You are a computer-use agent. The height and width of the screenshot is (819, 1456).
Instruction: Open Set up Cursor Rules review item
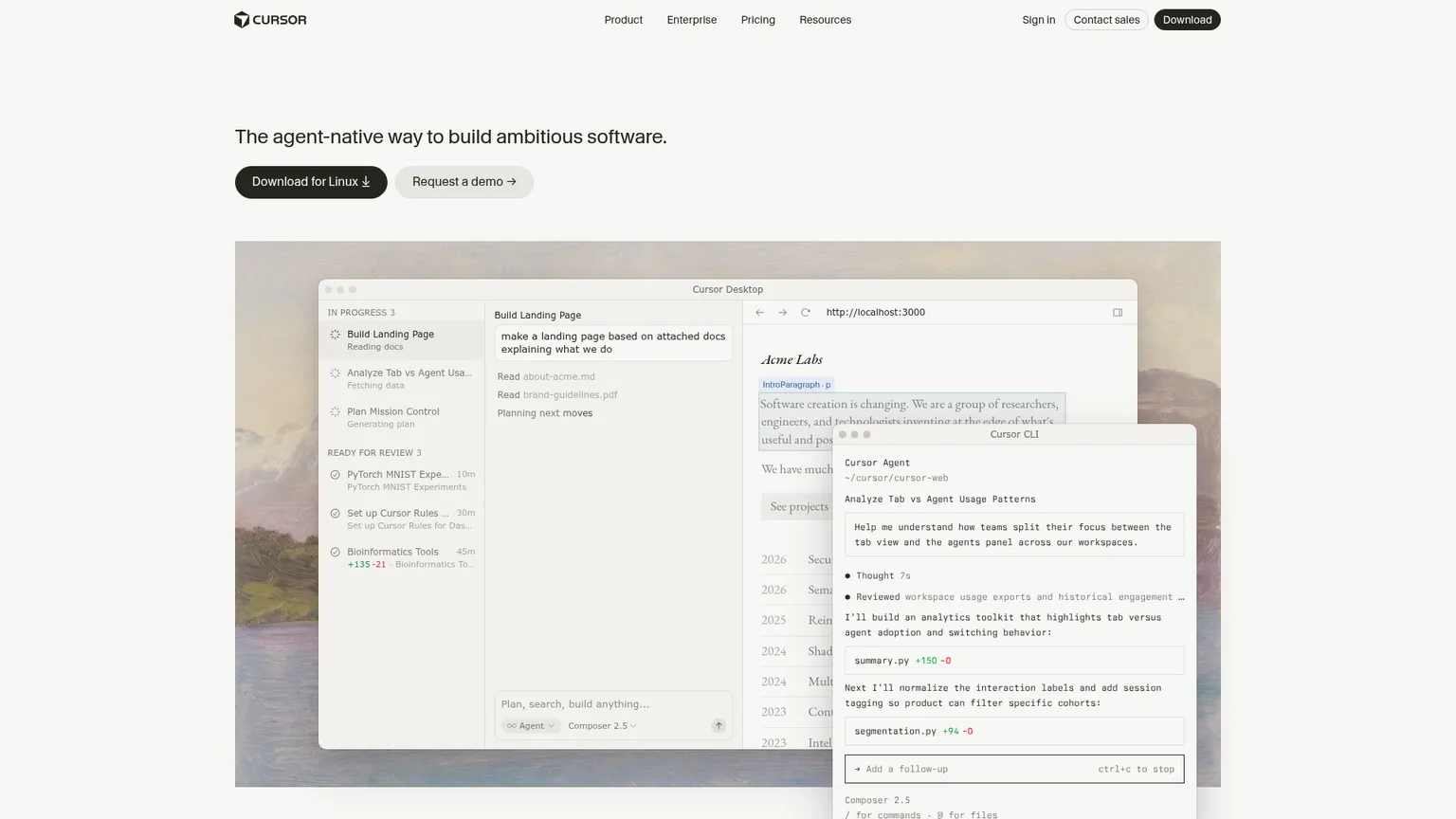point(402,519)
